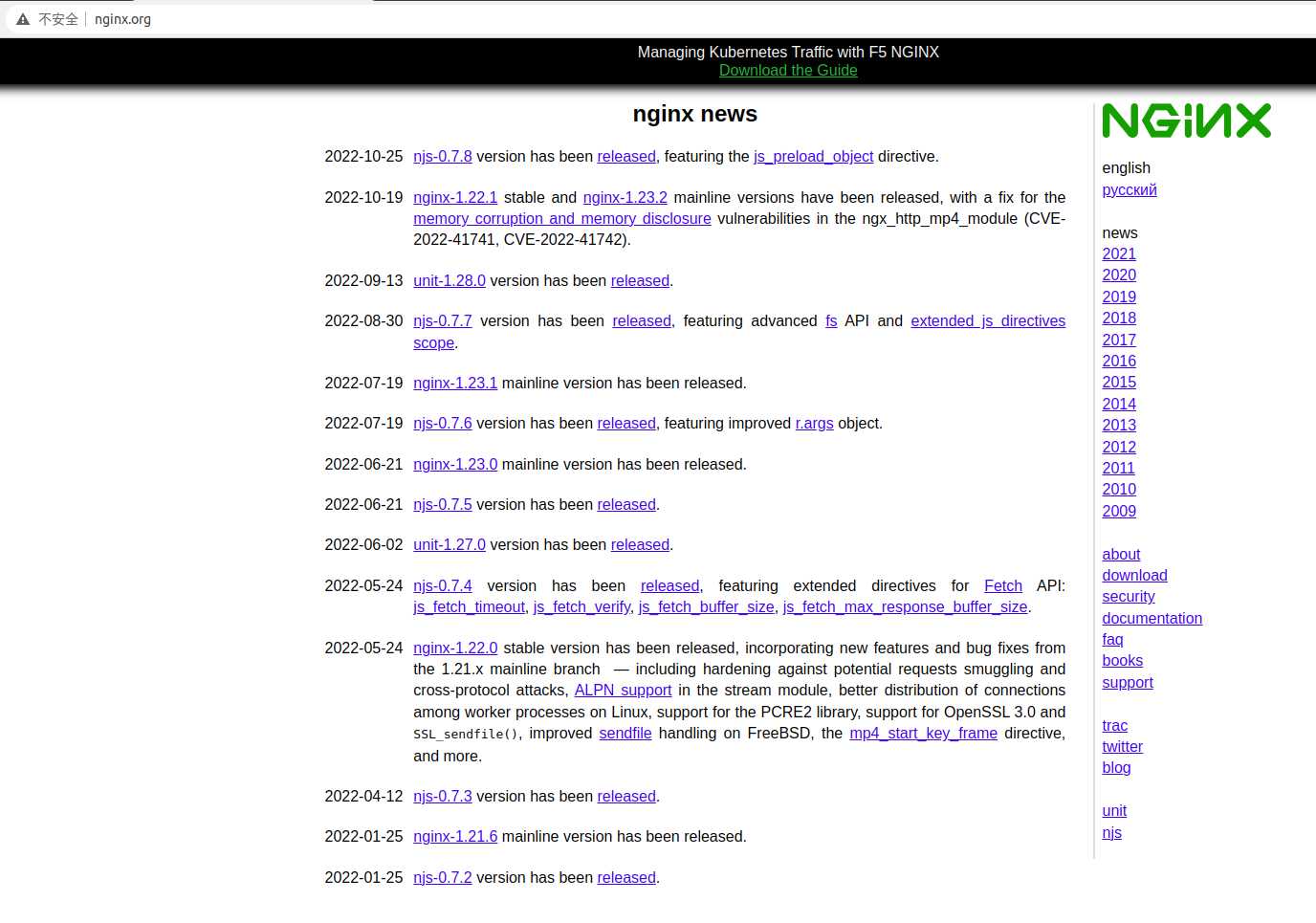This screenshot has height=923, width=1316.
Task: Open the r.args object link
Action: click(x=815, y=424)
